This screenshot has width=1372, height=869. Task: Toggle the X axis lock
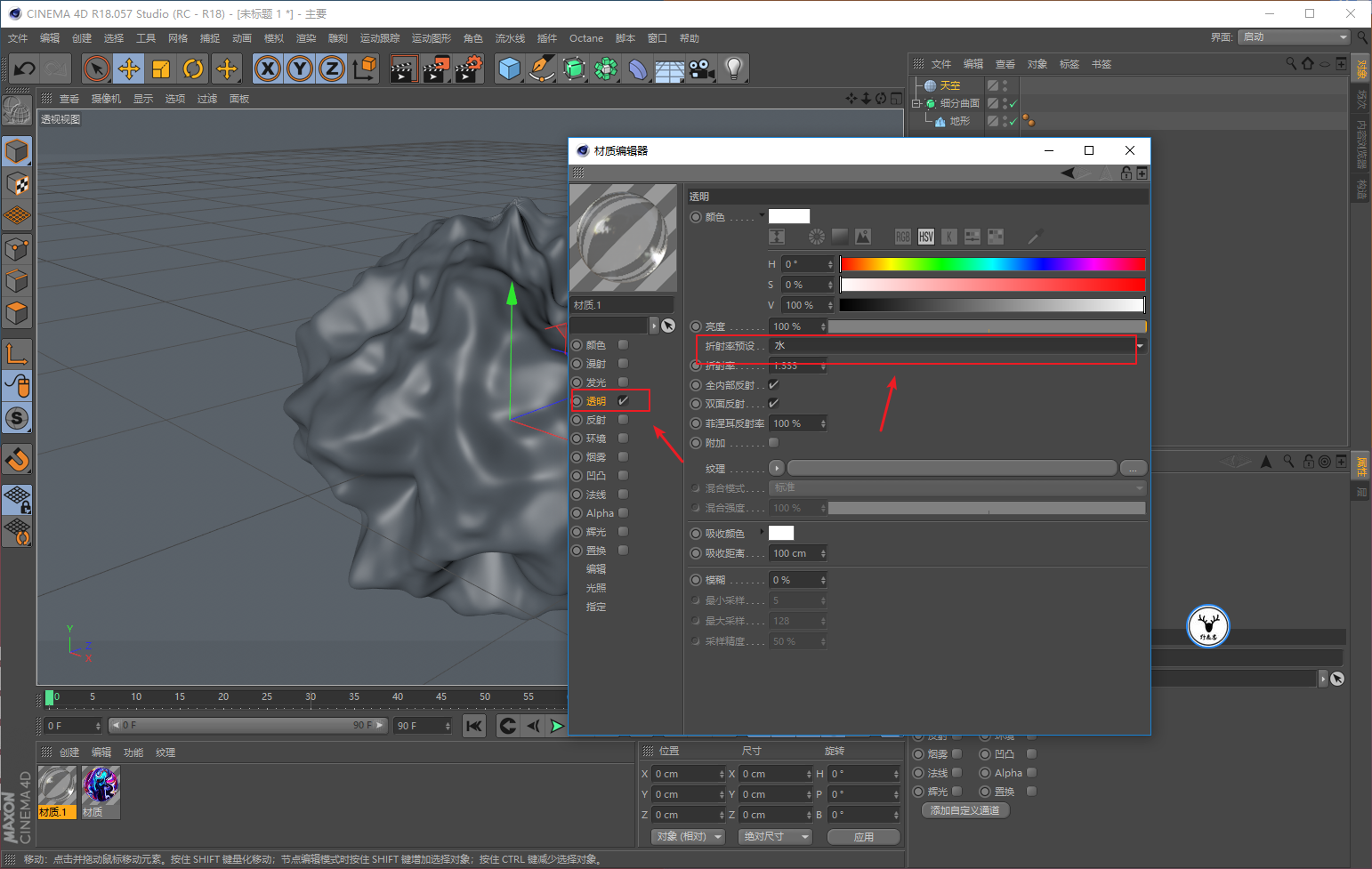268,68
